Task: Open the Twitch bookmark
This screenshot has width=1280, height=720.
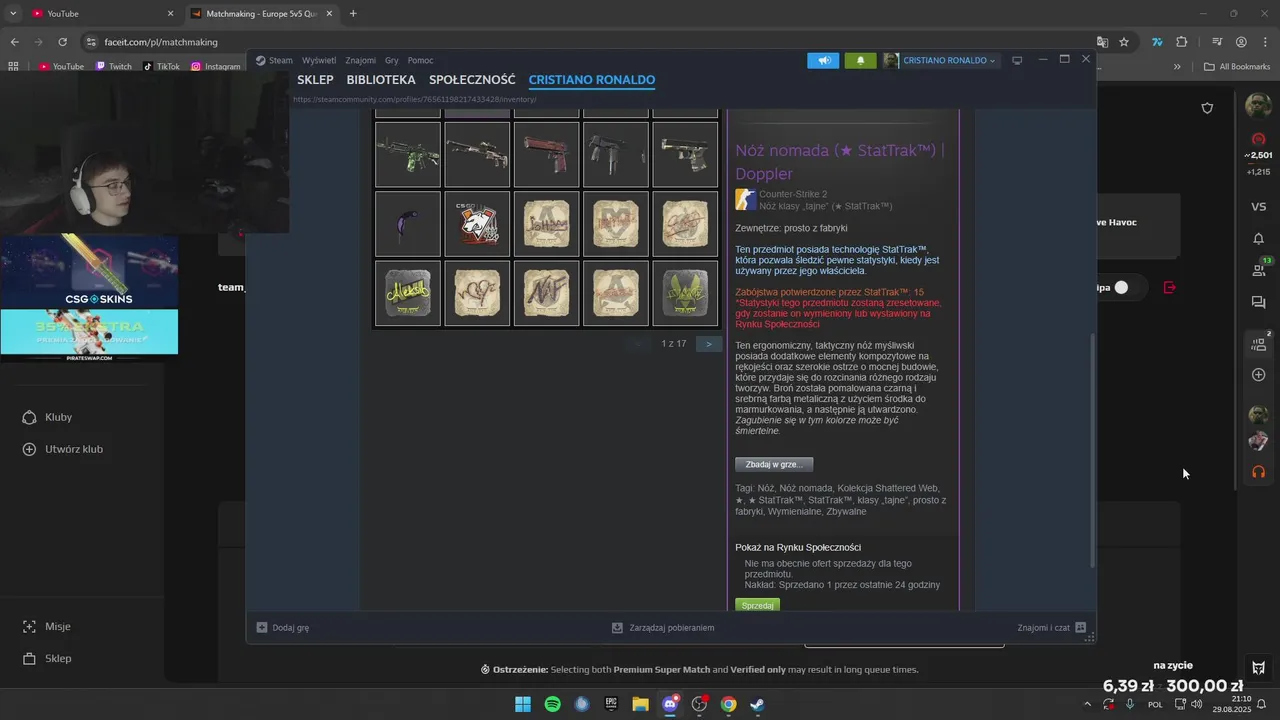Action: [x=113, y=66]
